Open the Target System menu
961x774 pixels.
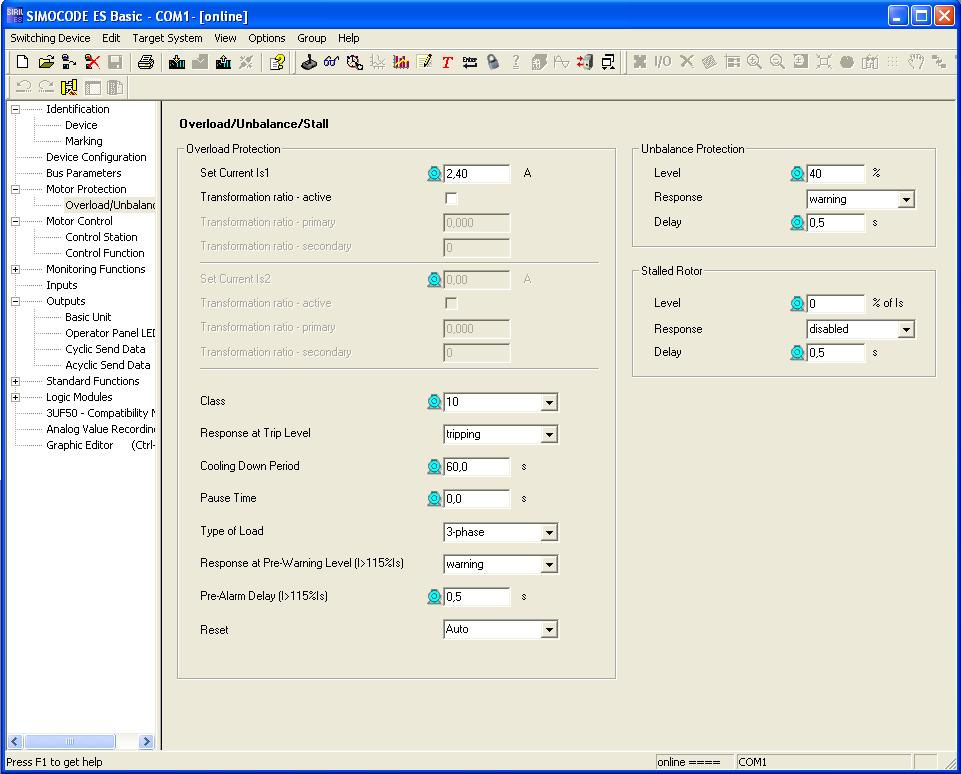coord(167,38)
